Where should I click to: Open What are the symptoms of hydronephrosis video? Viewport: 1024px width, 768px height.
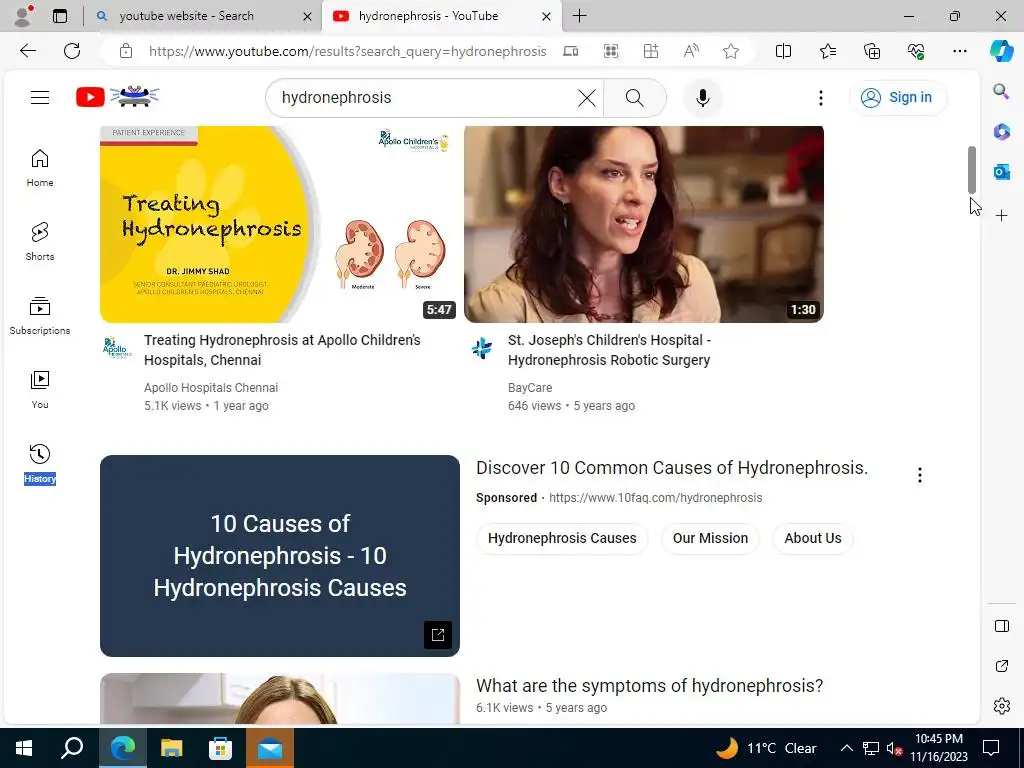649,686
